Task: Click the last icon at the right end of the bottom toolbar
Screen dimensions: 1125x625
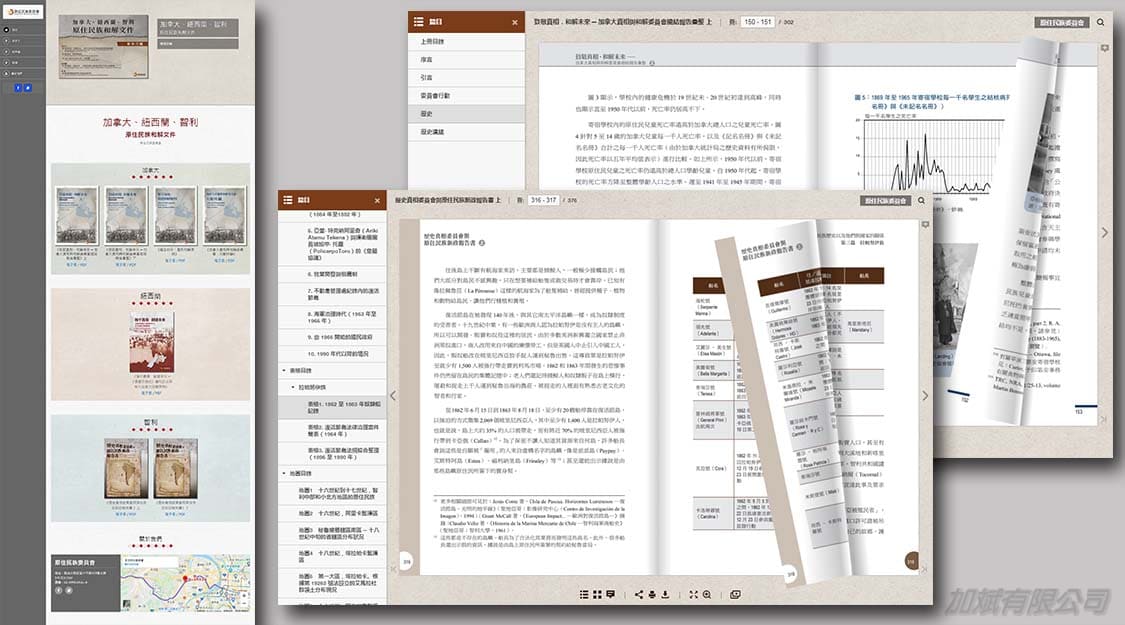Action: pos(735,594)
